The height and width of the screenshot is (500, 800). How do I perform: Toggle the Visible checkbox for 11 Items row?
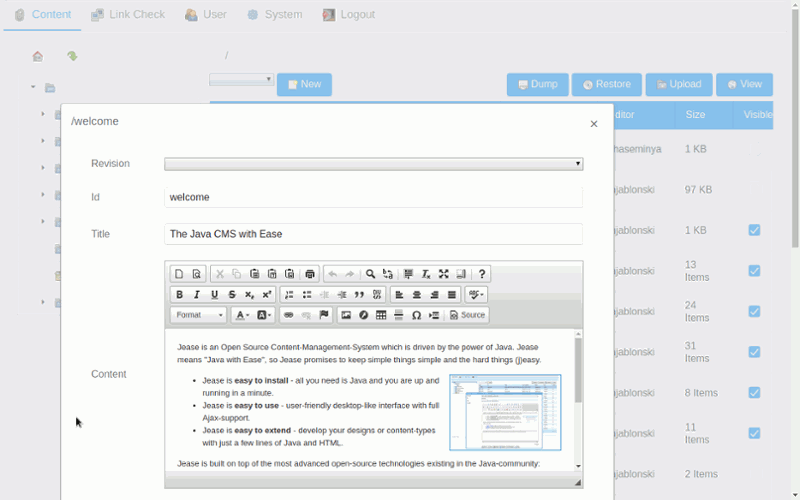coord(754,433)
